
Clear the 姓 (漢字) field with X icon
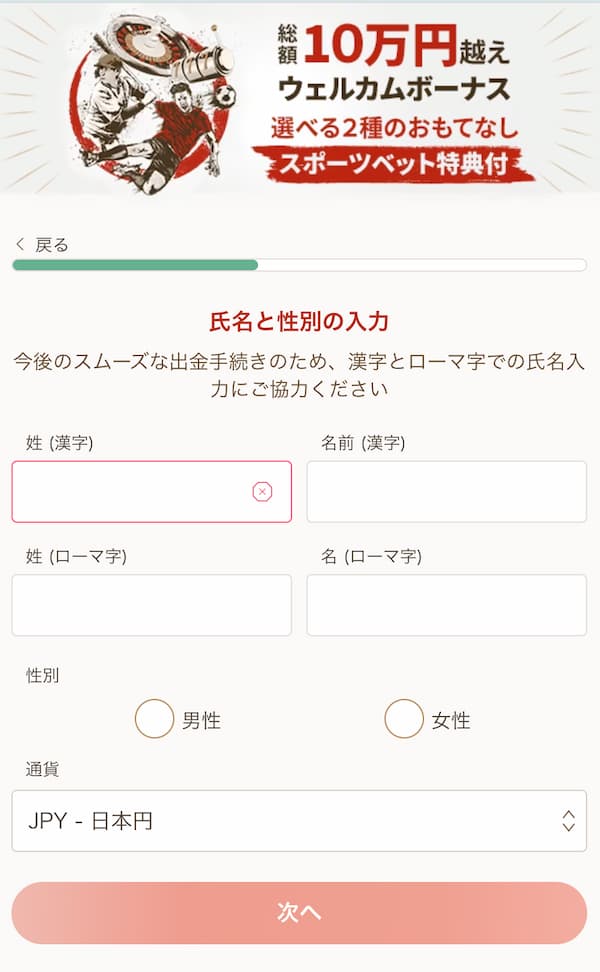pos(262,491)
